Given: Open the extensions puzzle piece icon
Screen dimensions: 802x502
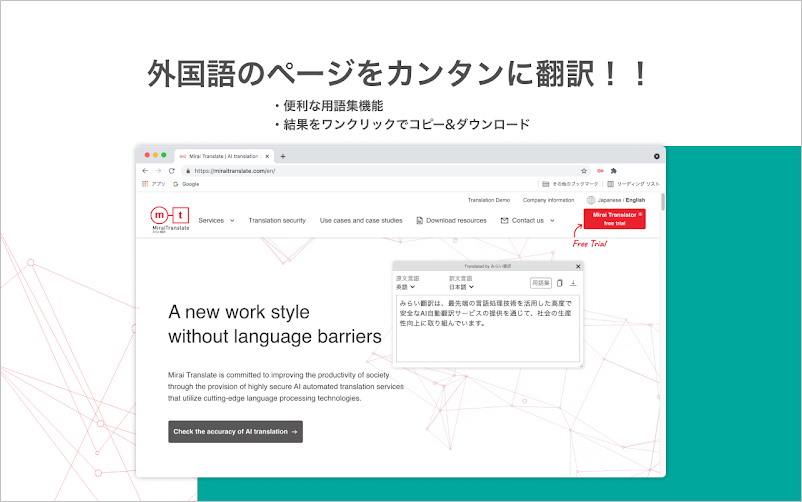Looking at the screenshot, I should coord(614,171).
